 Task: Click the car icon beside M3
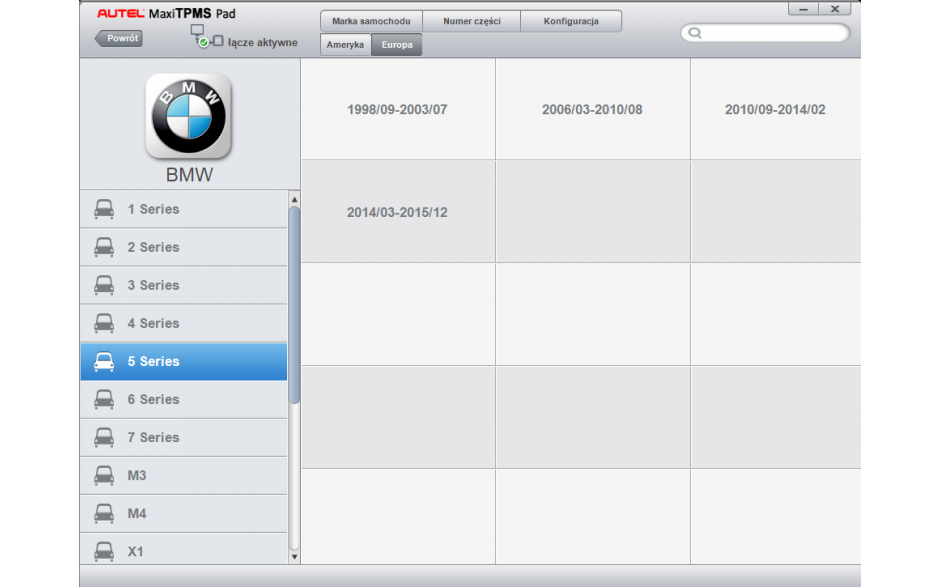[x=104, y=475]
